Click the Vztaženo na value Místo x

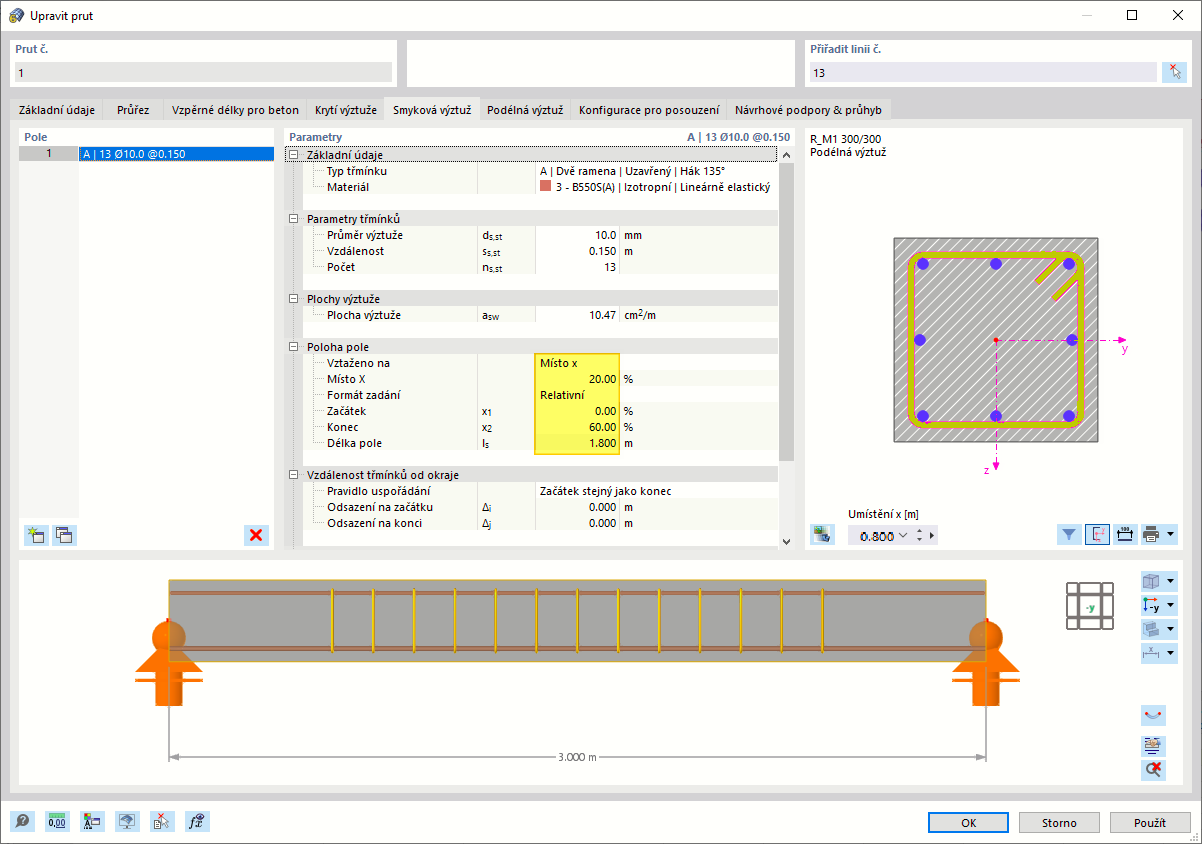[577, 363]
